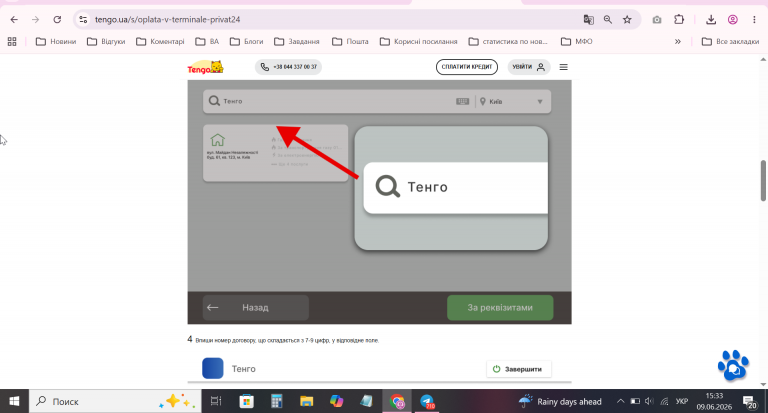Click the blue Тенго service icon

coord(213,368)
